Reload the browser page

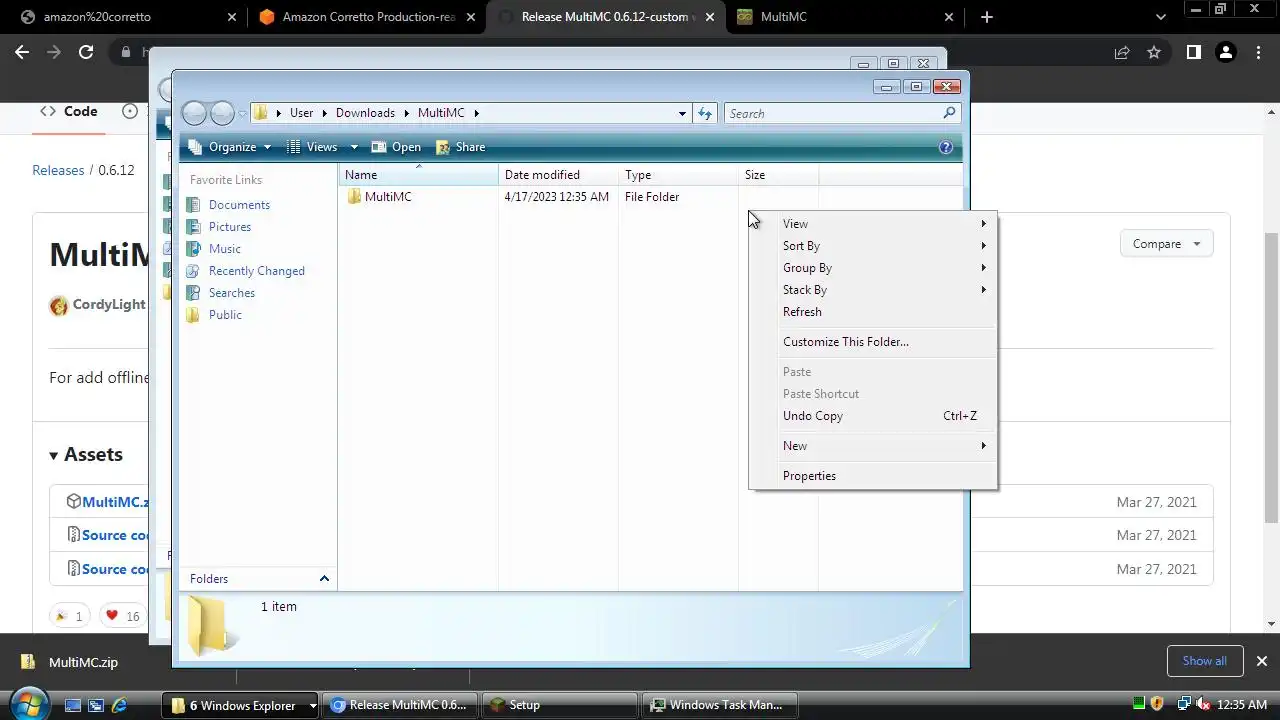click(x=86, y=52)
